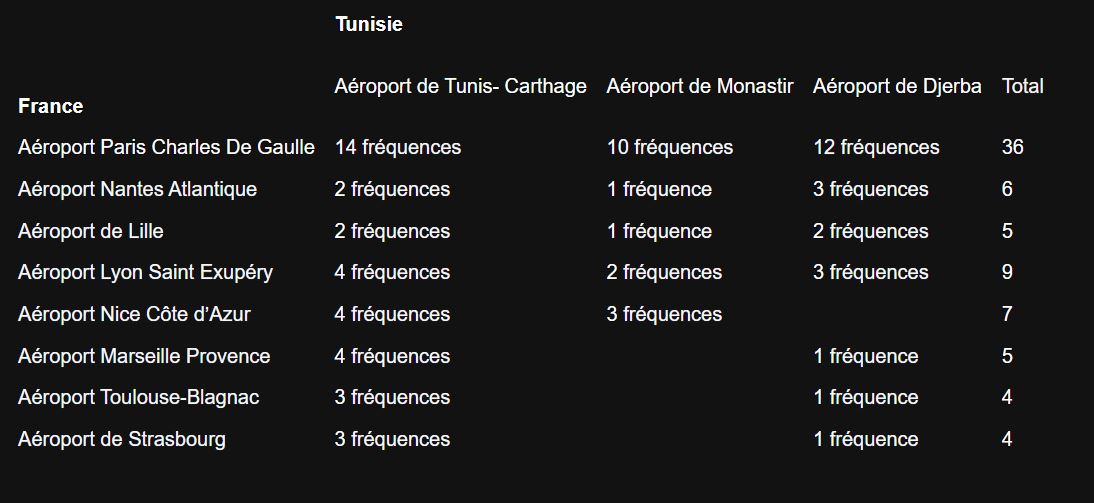The height and width of the screenshot is (503, 1094).
Task: Click the 14 fréquences cell
Action: pyautogui.click(x=398, y=148)
